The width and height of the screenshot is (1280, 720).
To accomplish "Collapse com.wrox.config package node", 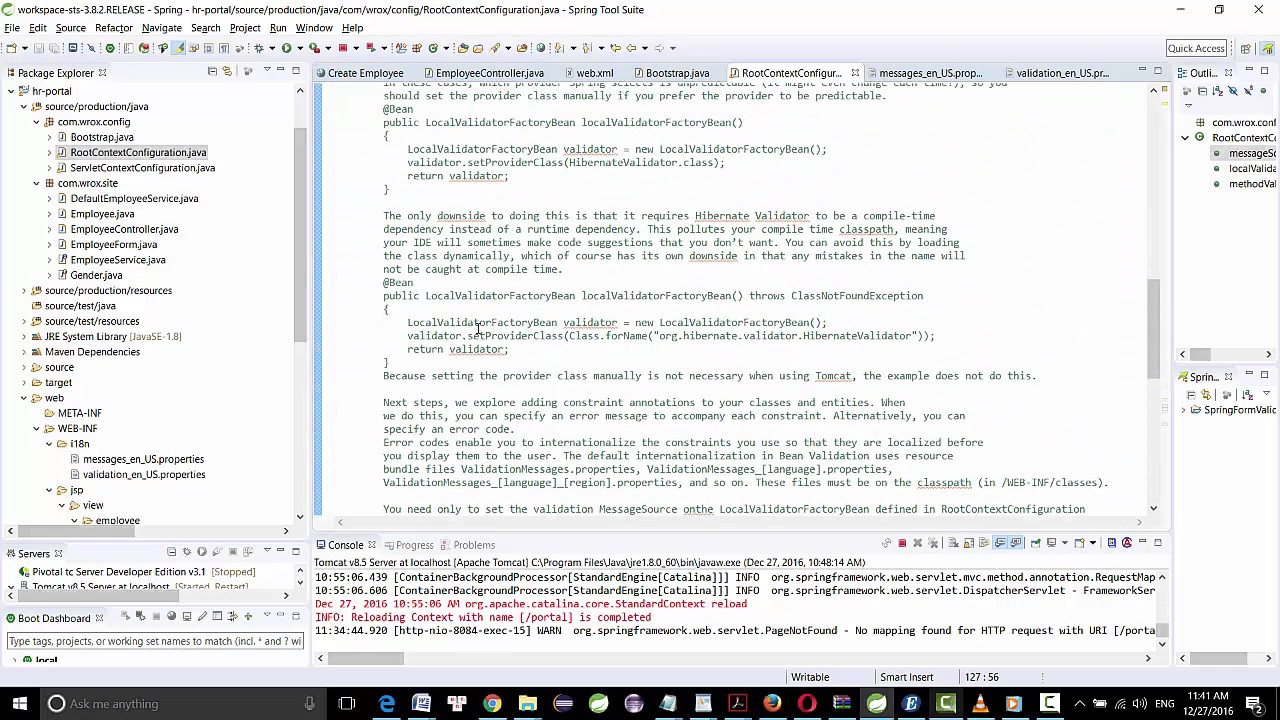I will (x=36, y=122).
